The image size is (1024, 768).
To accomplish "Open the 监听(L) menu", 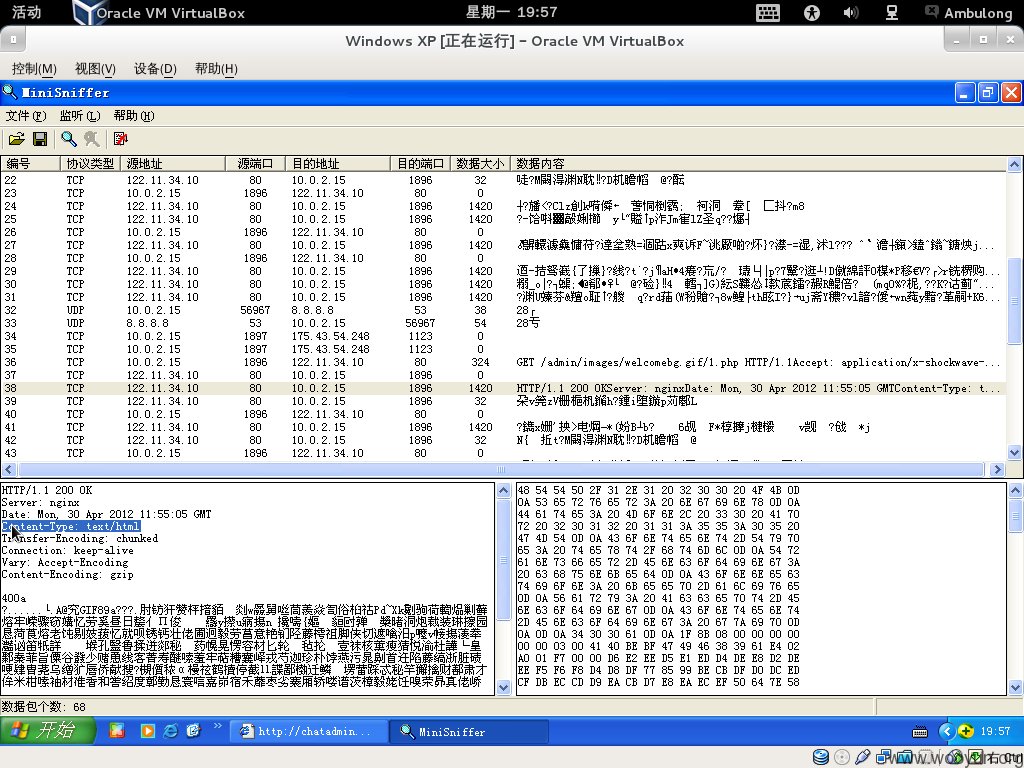I will pyautogui.click(x=80, y=116).
